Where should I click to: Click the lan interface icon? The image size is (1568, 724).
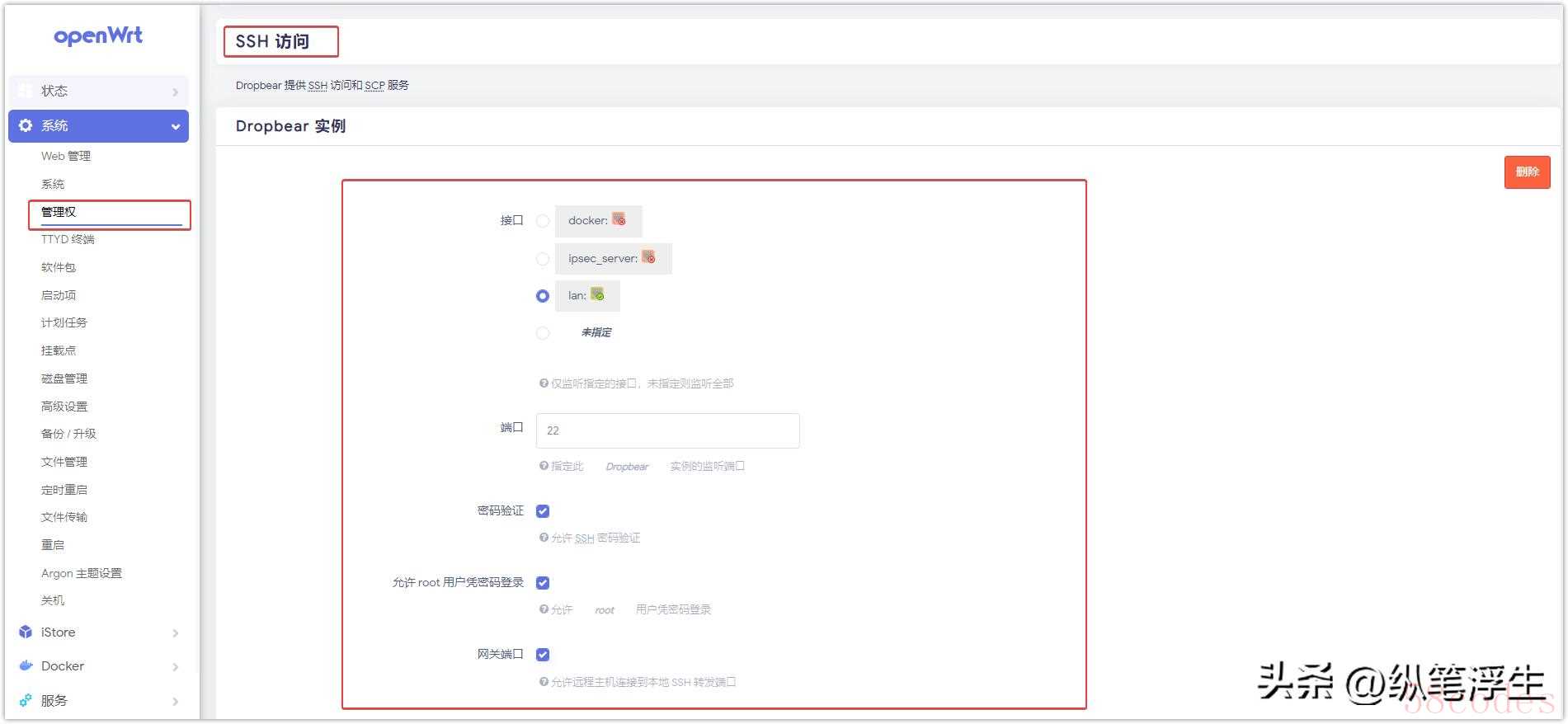coord(597,294)
